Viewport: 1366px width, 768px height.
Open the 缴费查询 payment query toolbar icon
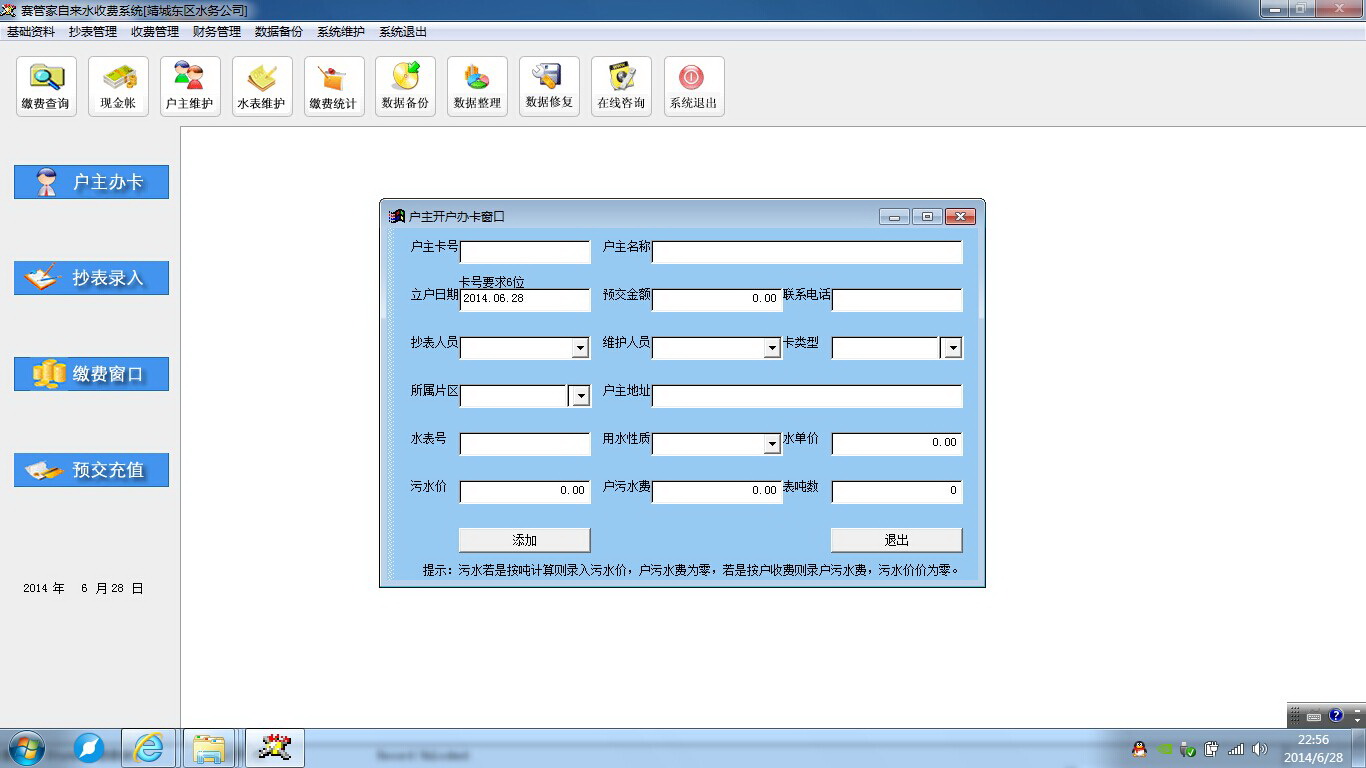click(46, 86)
